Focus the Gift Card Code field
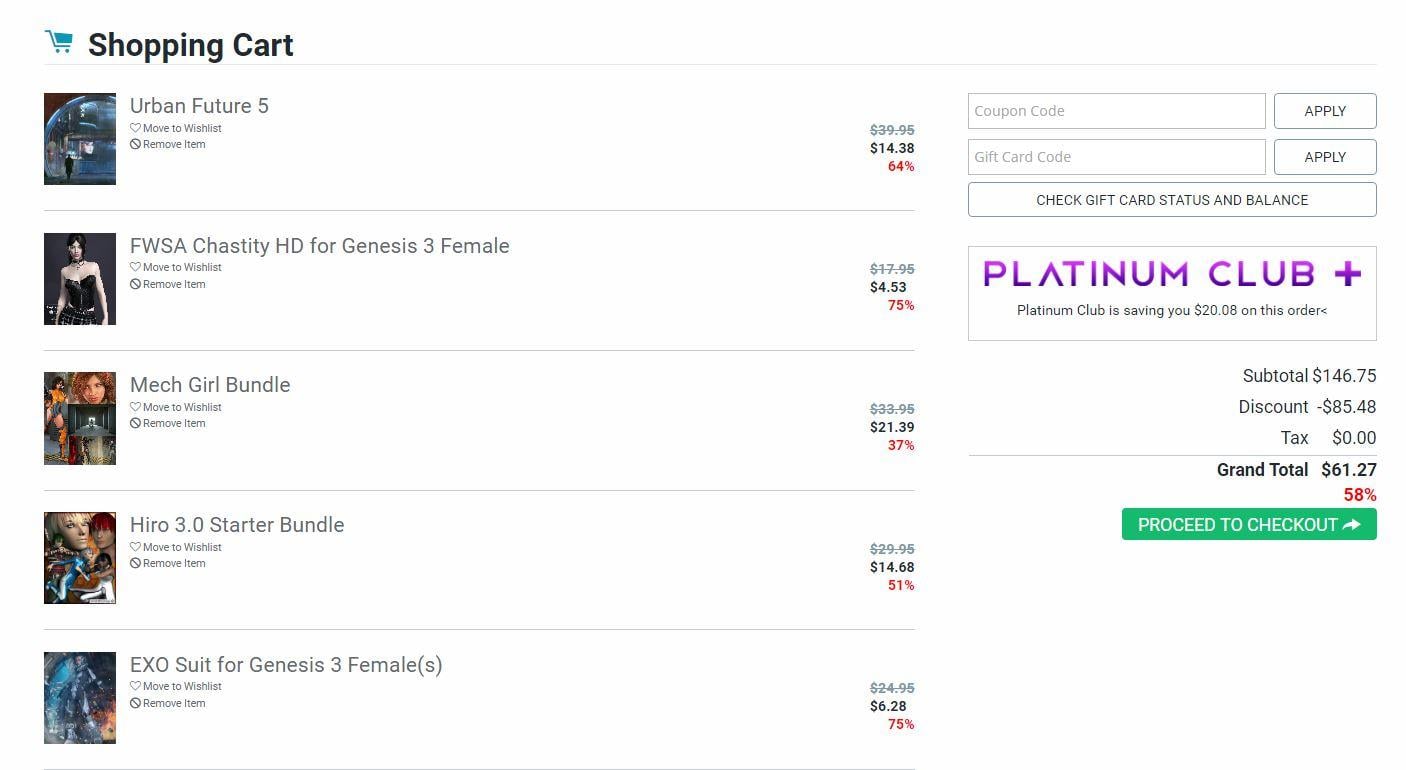The image size is (1406, 770). (x=1116, y=157)
